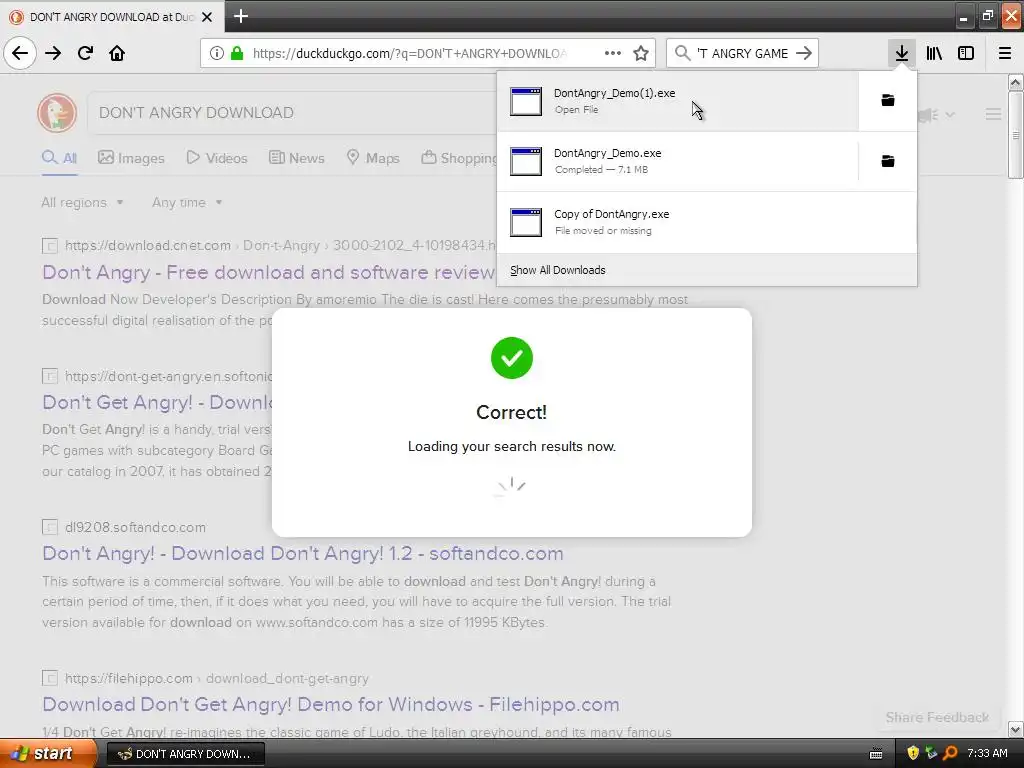Switch to the Images tab
Screen dimensions: 1024x768
point(131,158)
